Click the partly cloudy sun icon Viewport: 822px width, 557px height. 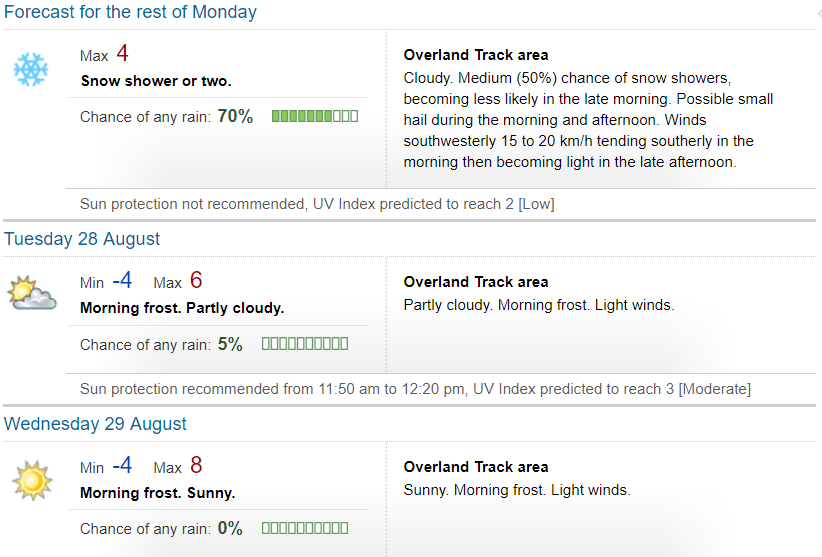tap(32, 293)
